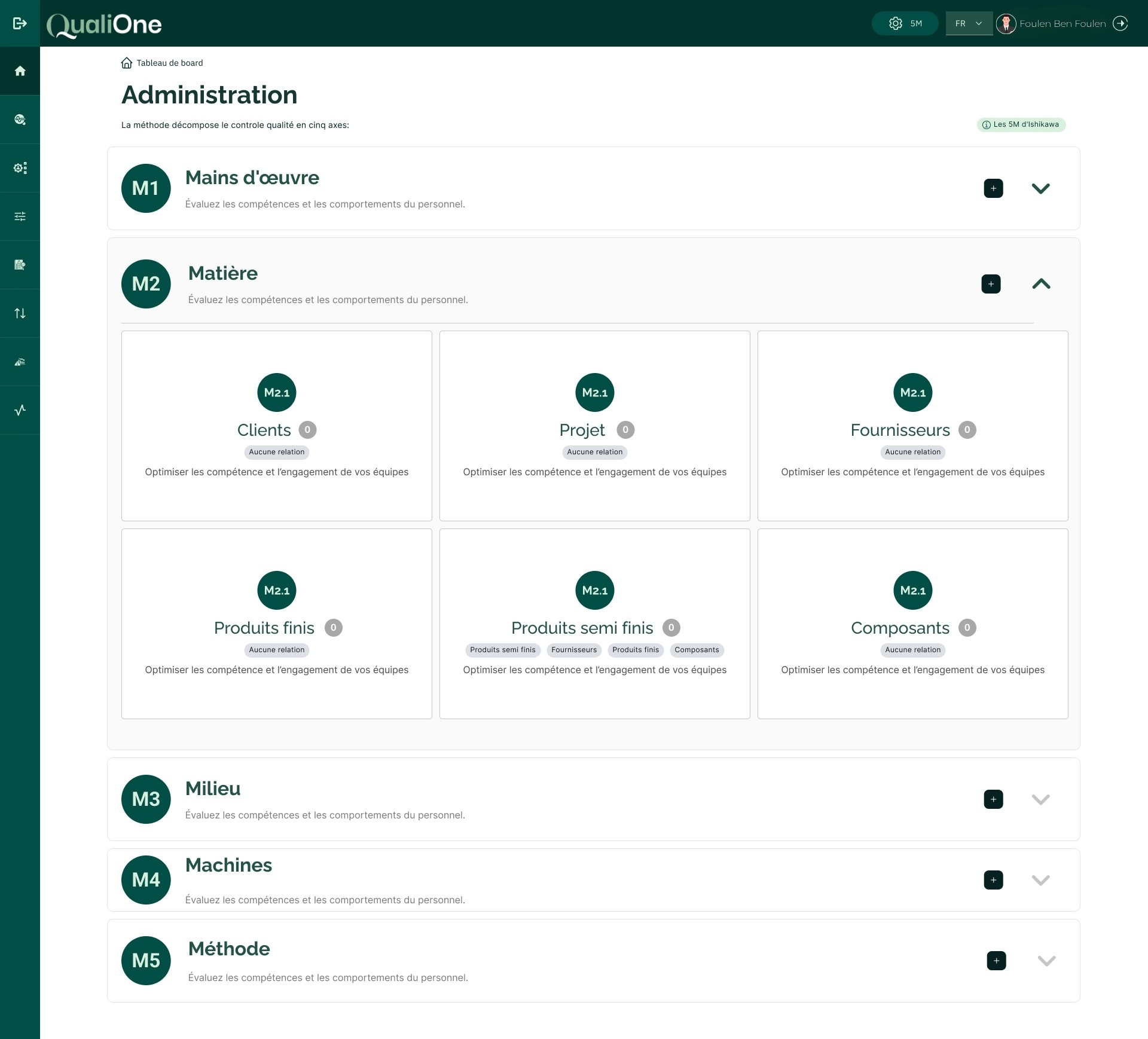Click the logout icon at top left
This screenshot has width=1148, height=1039.
pyautogui.click(x=20, y=23)
